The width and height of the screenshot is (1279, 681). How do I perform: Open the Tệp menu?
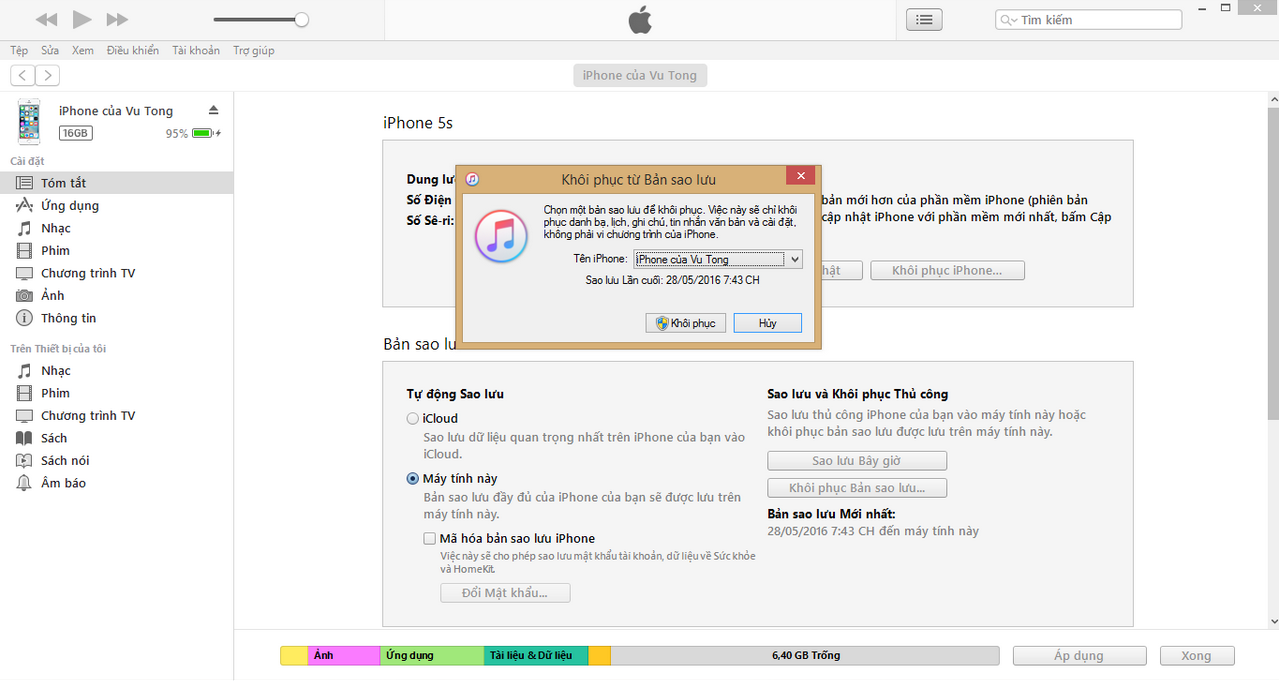tap(18, 49)
